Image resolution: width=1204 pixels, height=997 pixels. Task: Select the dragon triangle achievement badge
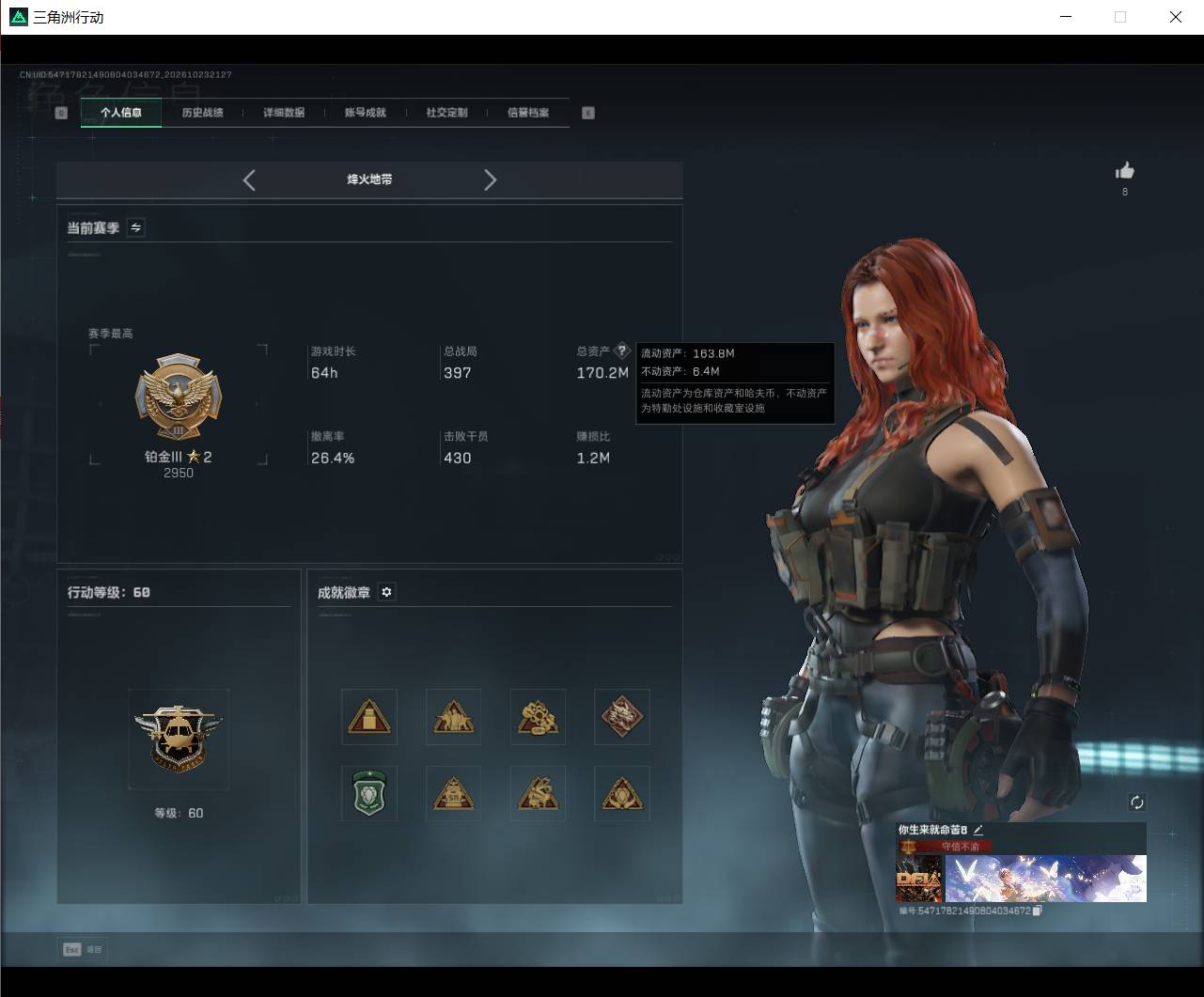coord(538,793)
